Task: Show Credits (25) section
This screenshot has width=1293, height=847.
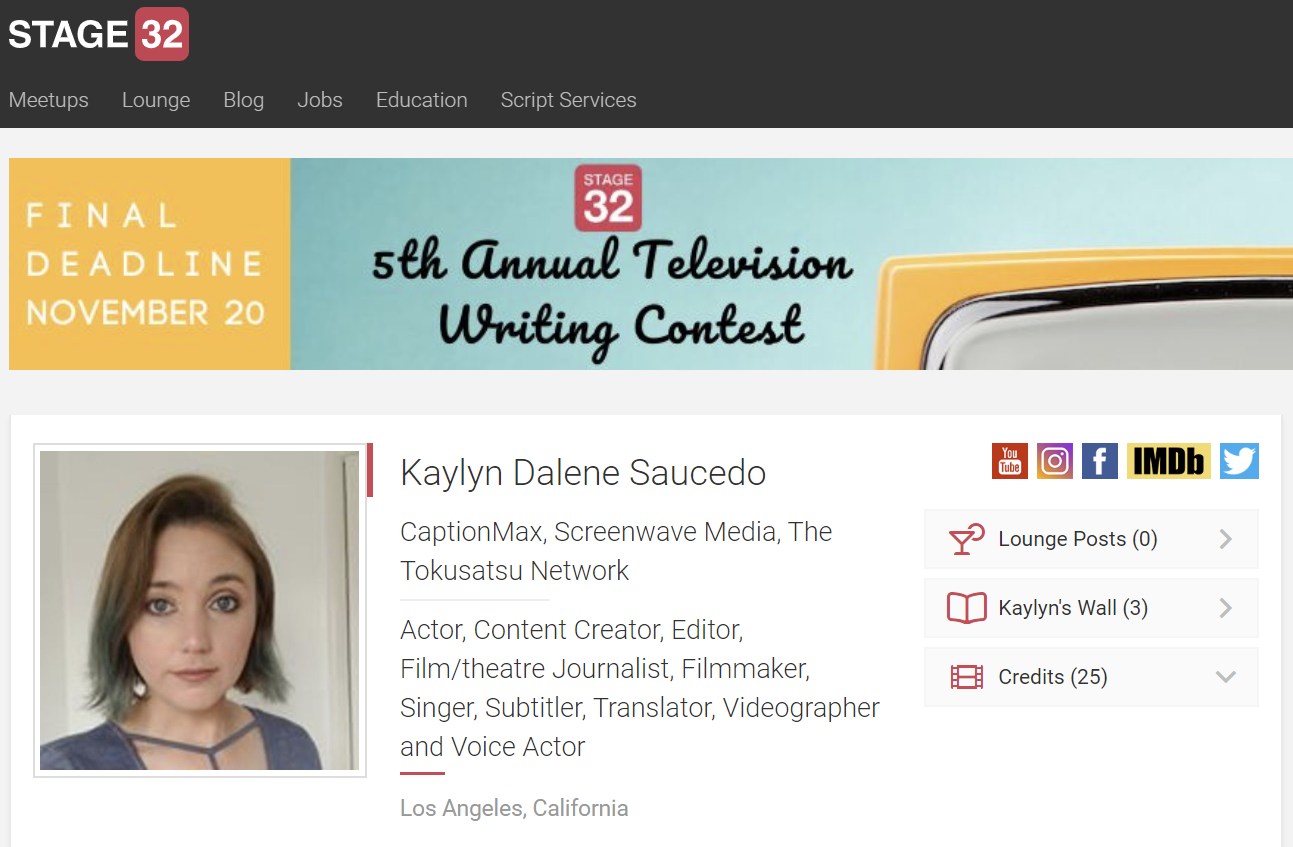Action: point(1091,677)
